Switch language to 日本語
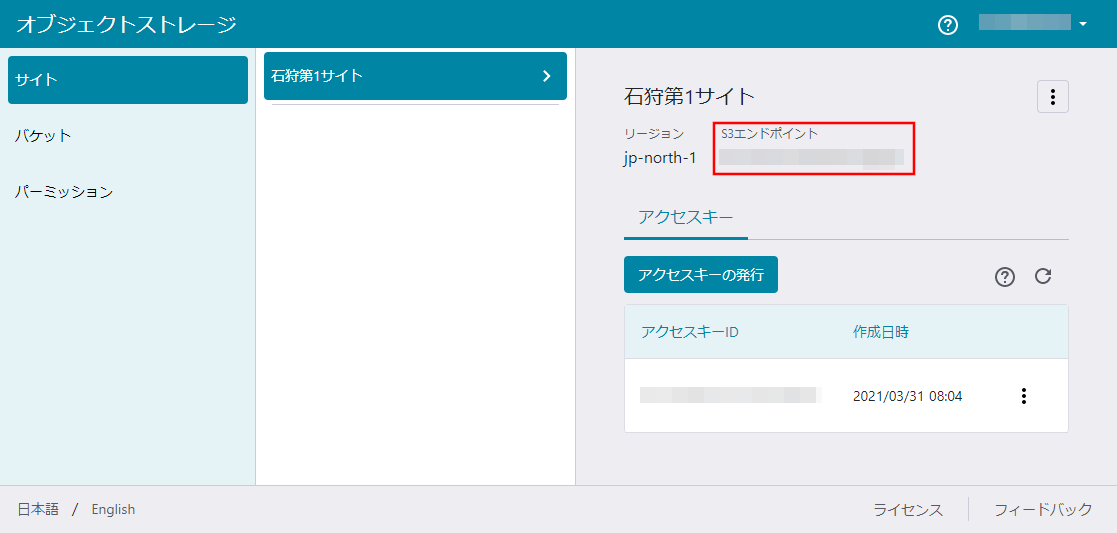1117x533 pixels. (38, 510)
